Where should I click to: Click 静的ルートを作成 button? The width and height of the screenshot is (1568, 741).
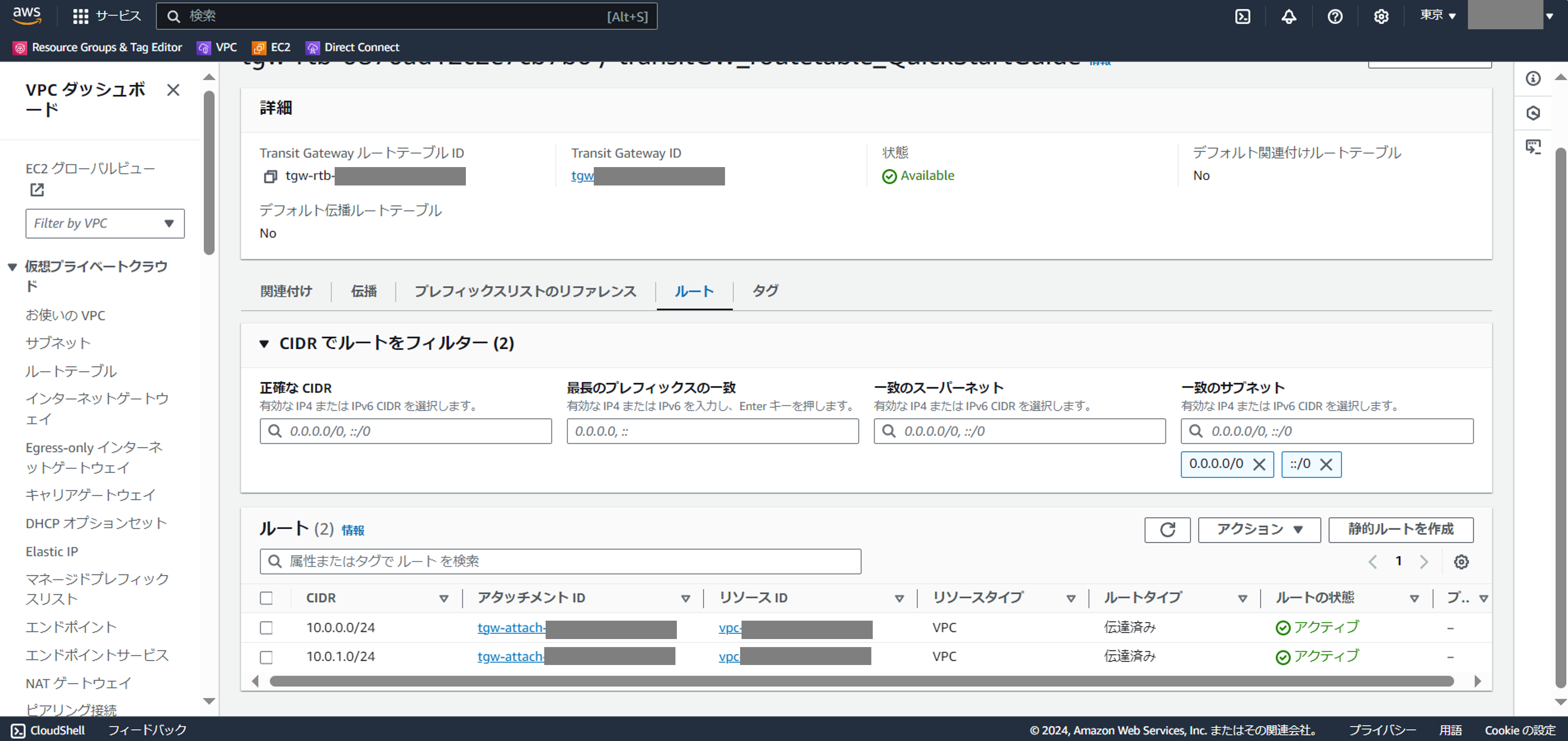tap(1400, 530)
